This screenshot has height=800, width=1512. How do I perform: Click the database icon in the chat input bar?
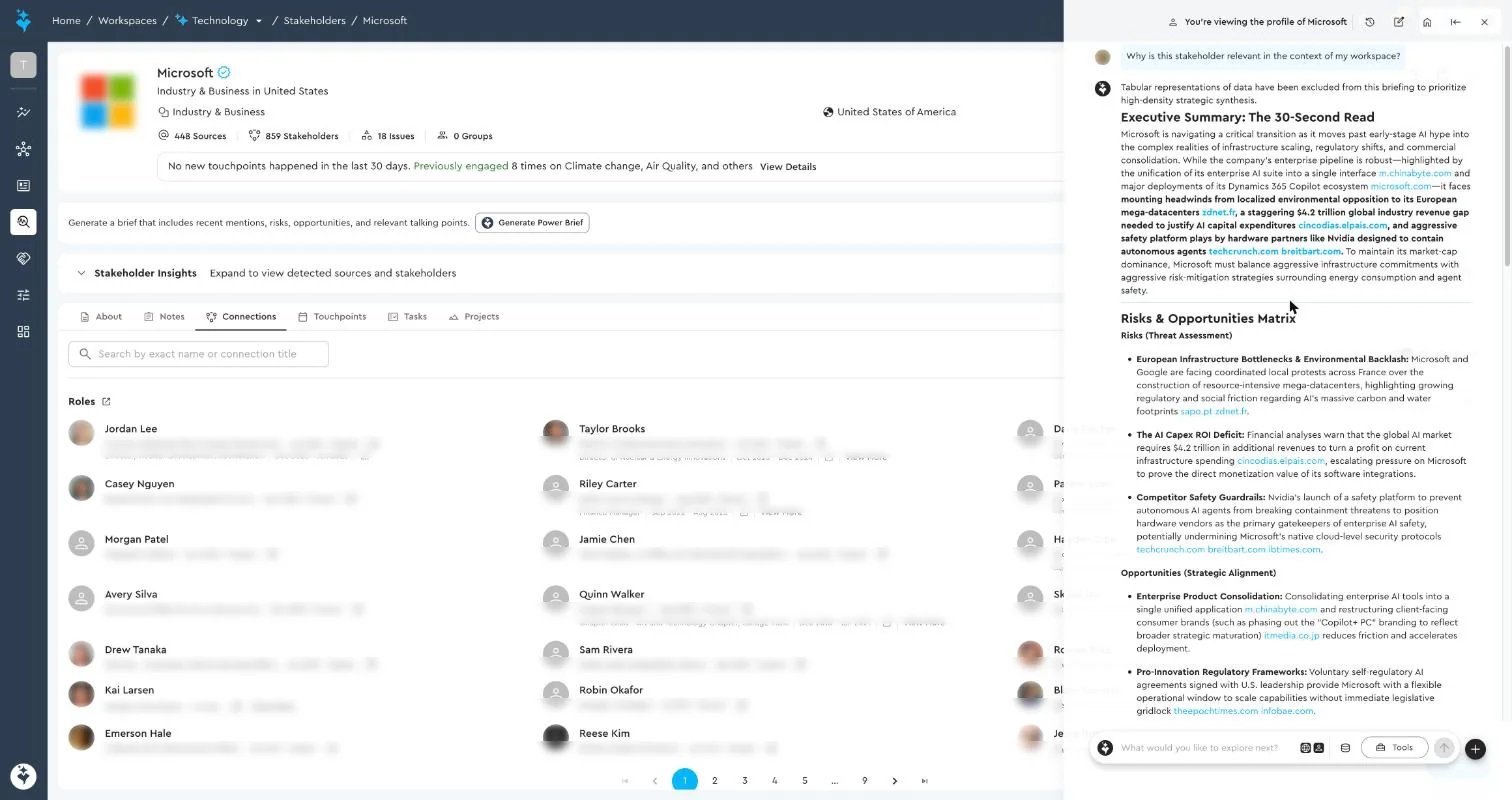pos(1345,748)
